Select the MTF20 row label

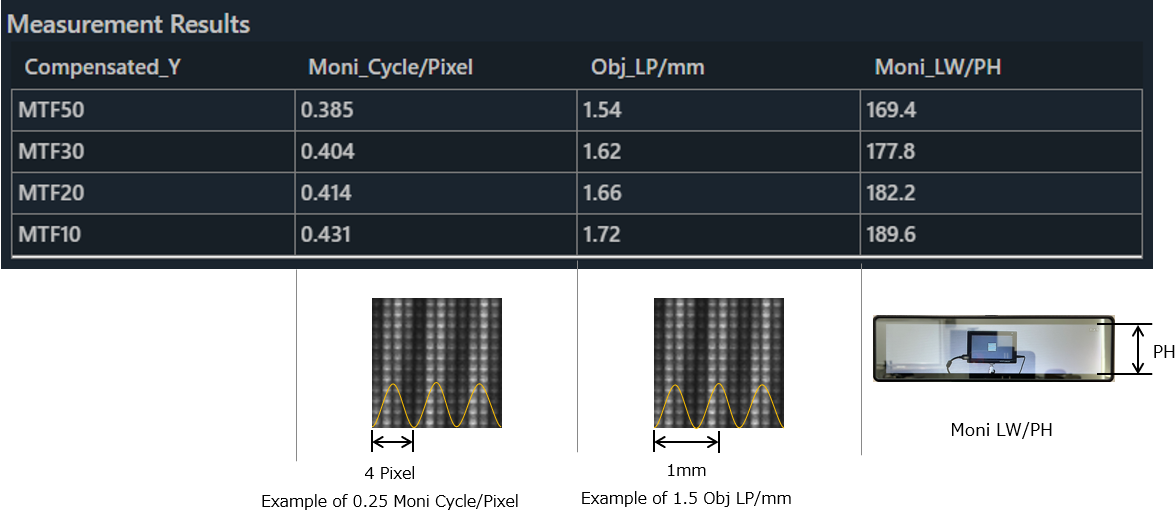pyautogui.click(x=50, y=194)
